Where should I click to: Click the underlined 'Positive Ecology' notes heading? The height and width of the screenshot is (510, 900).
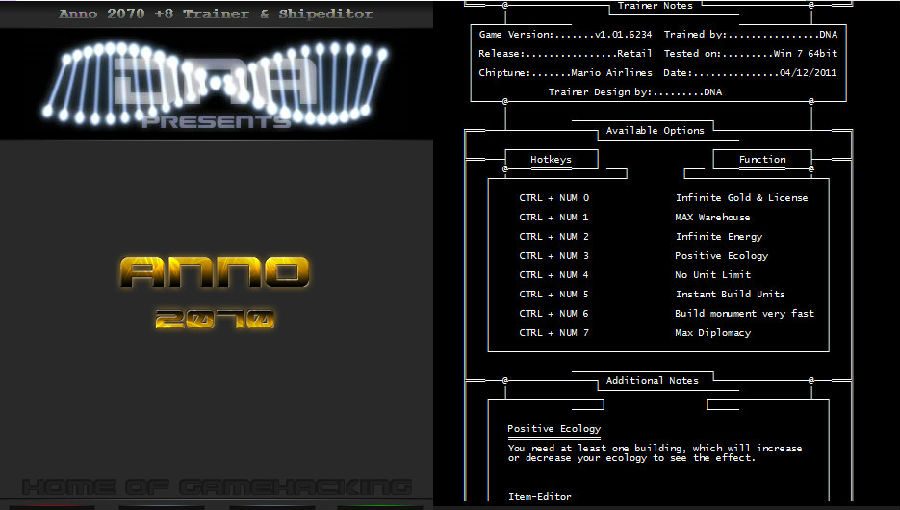(x=554, y=429)
